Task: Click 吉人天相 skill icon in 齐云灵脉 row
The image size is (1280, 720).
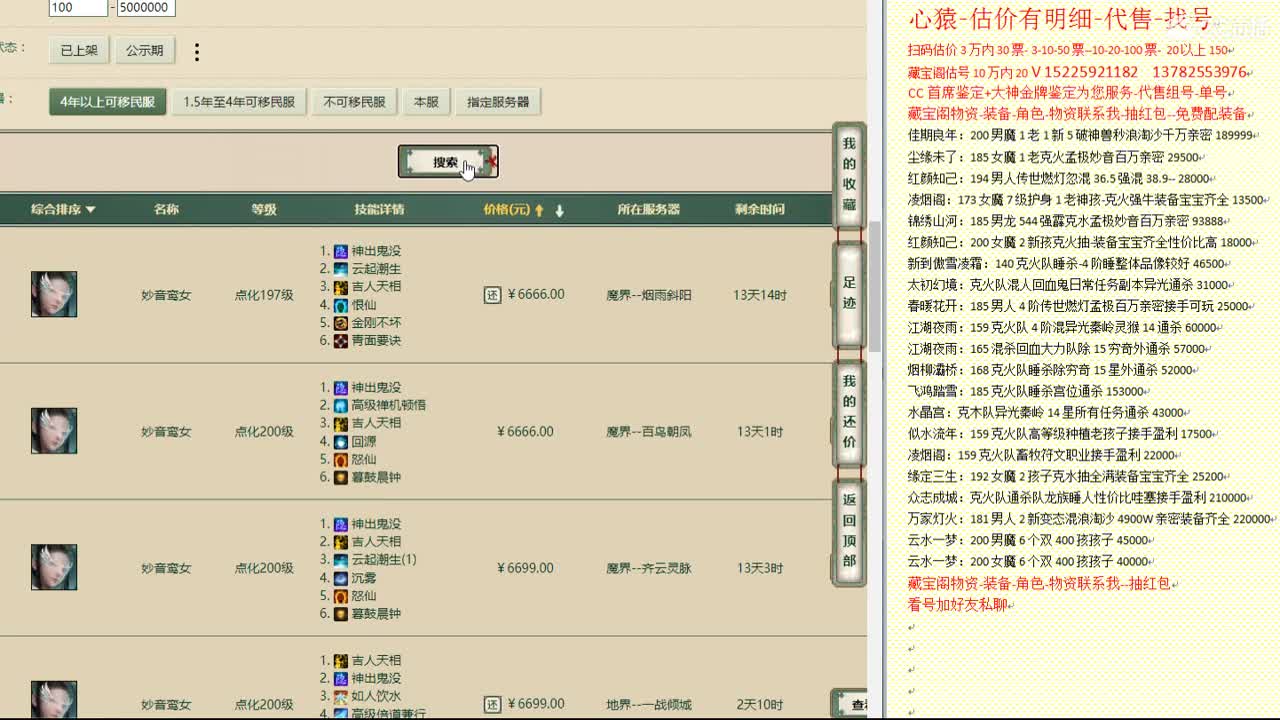Action: [x=340, y=542]
